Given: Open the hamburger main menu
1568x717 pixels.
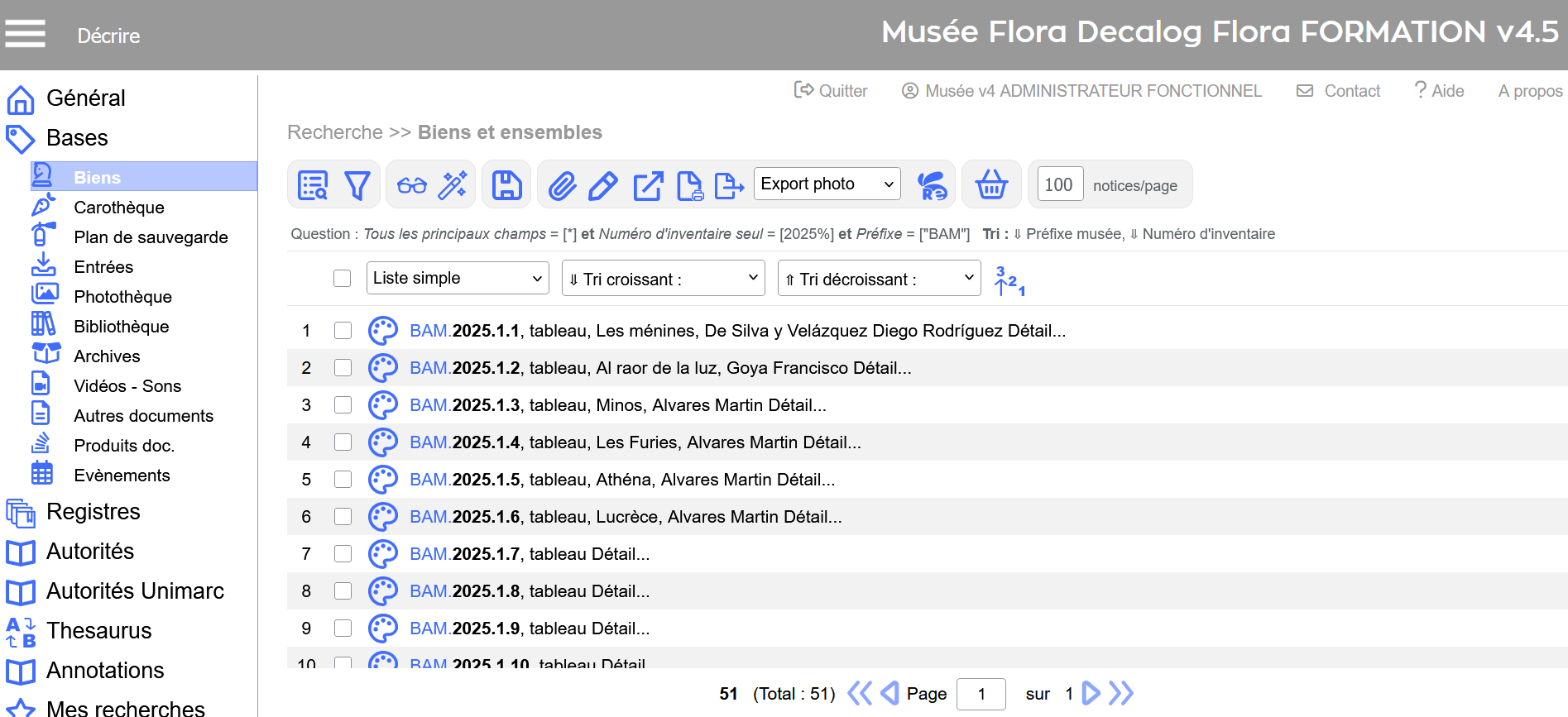Looking at the screenshot, I should pos(25,34).
